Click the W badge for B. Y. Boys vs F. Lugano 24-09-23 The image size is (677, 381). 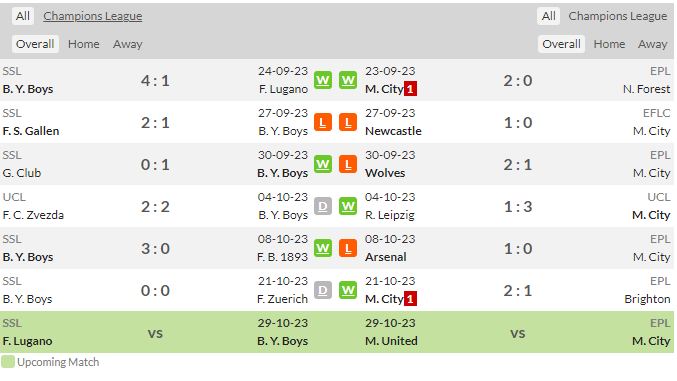(323, 80)
